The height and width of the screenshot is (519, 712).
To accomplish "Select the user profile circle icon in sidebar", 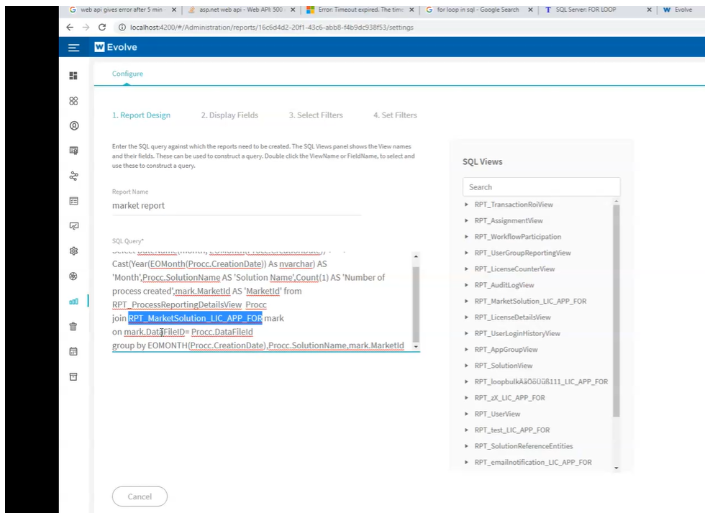I will [73, 126].
